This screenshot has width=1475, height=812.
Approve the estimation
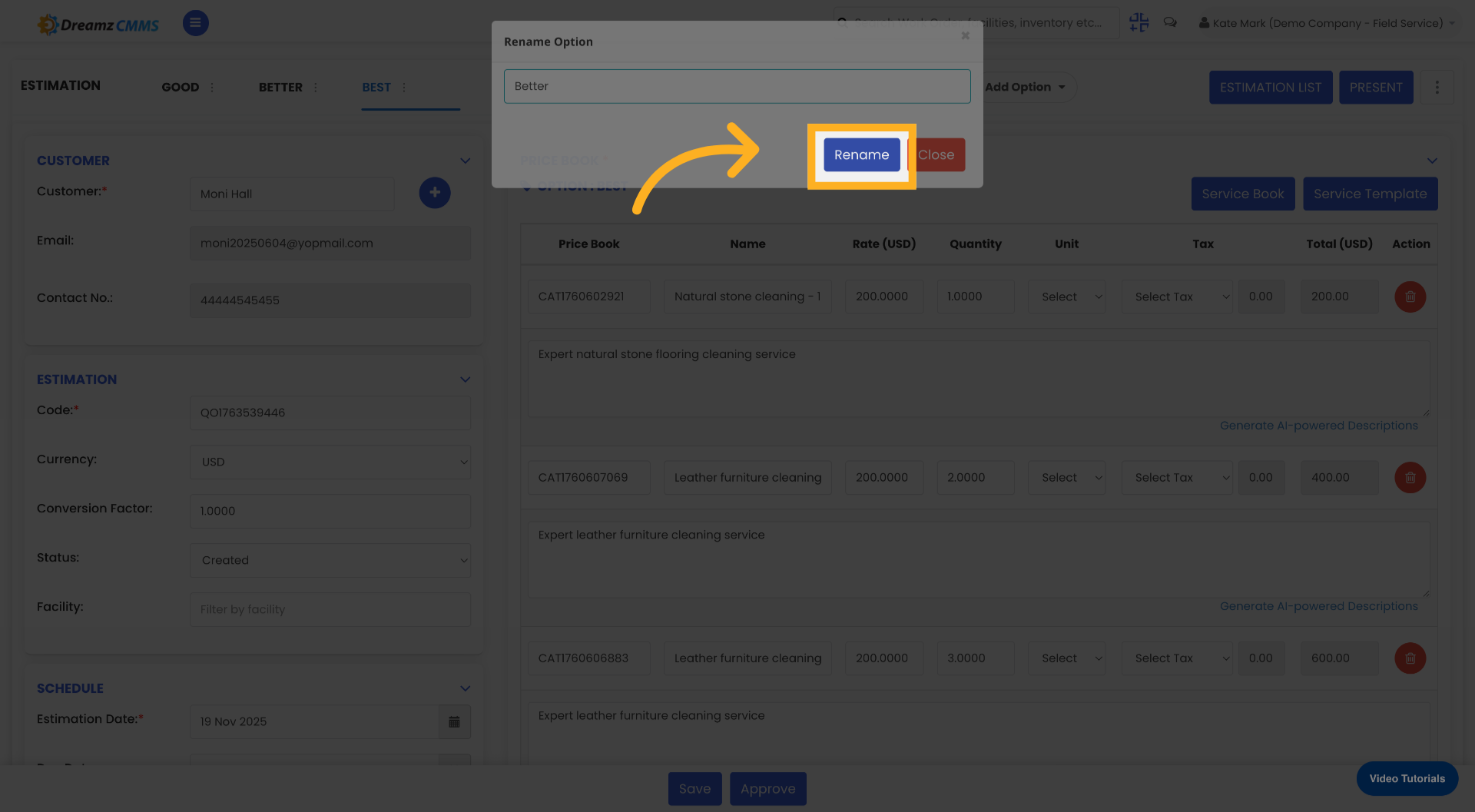pyautogui.click(x=767, y=789)
